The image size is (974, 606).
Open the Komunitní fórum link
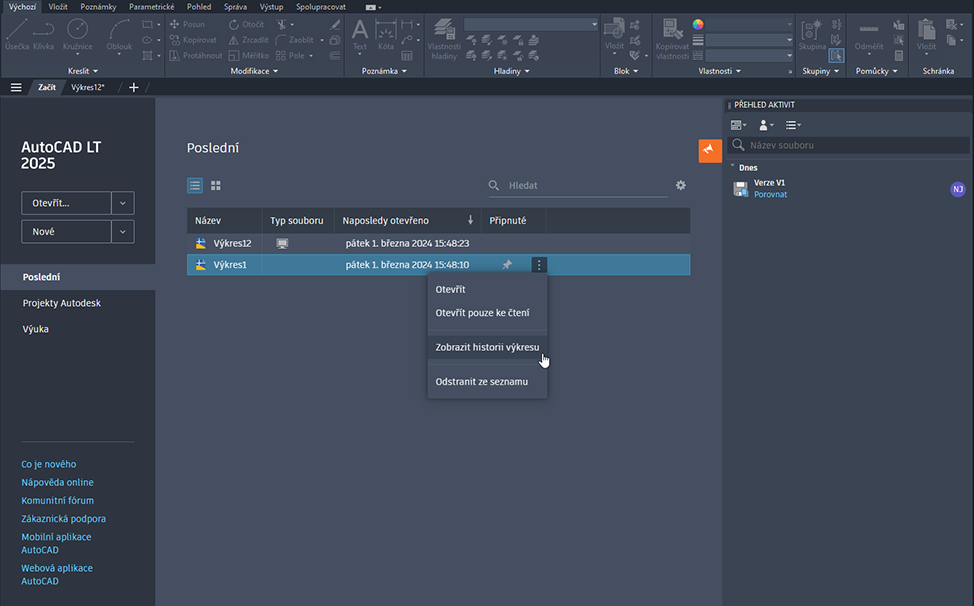(57, 500)
